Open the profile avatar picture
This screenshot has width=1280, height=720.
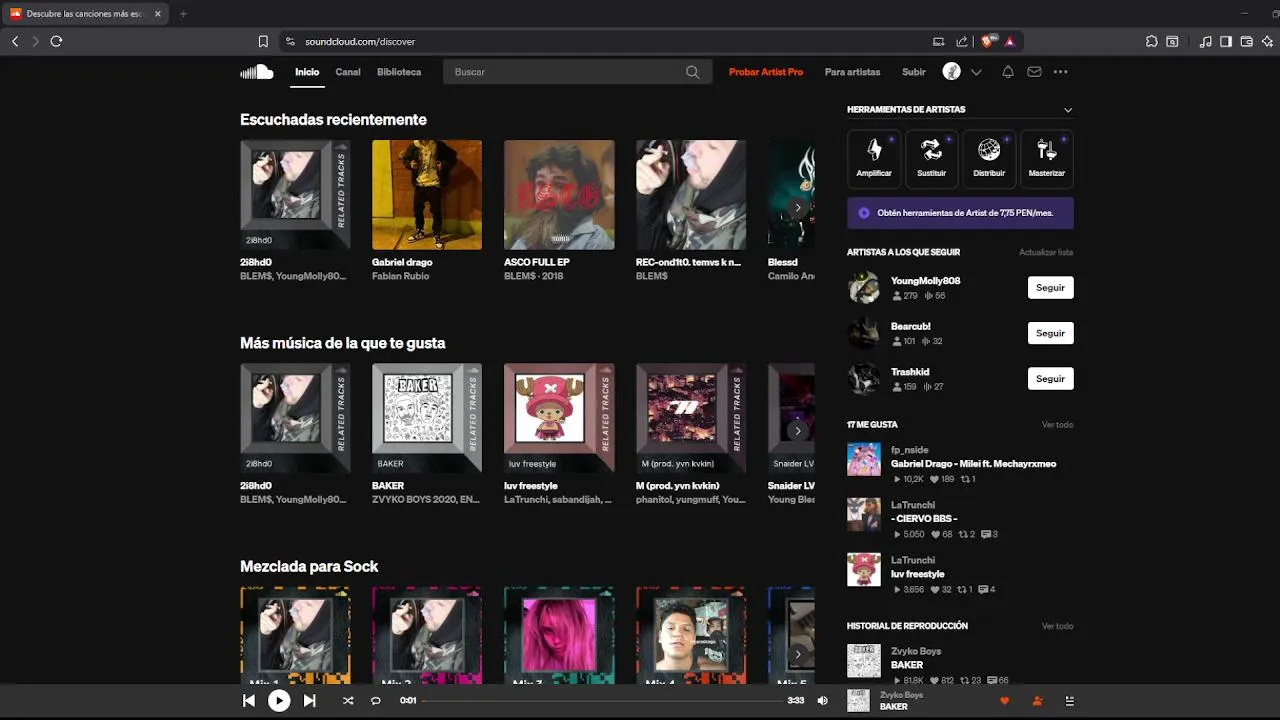point(952,72)
